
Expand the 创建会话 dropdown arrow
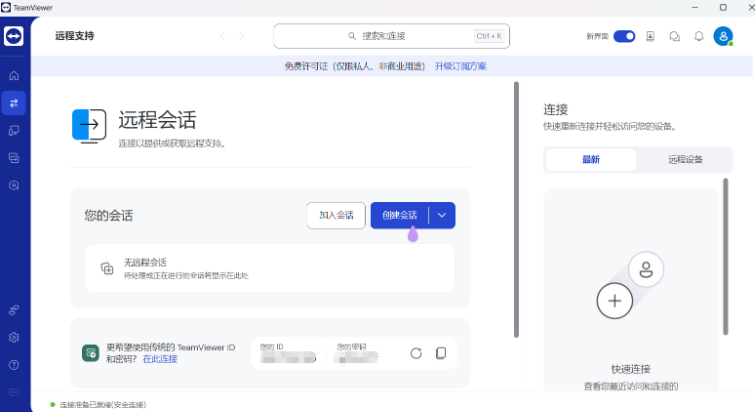(x=442, y=215)
